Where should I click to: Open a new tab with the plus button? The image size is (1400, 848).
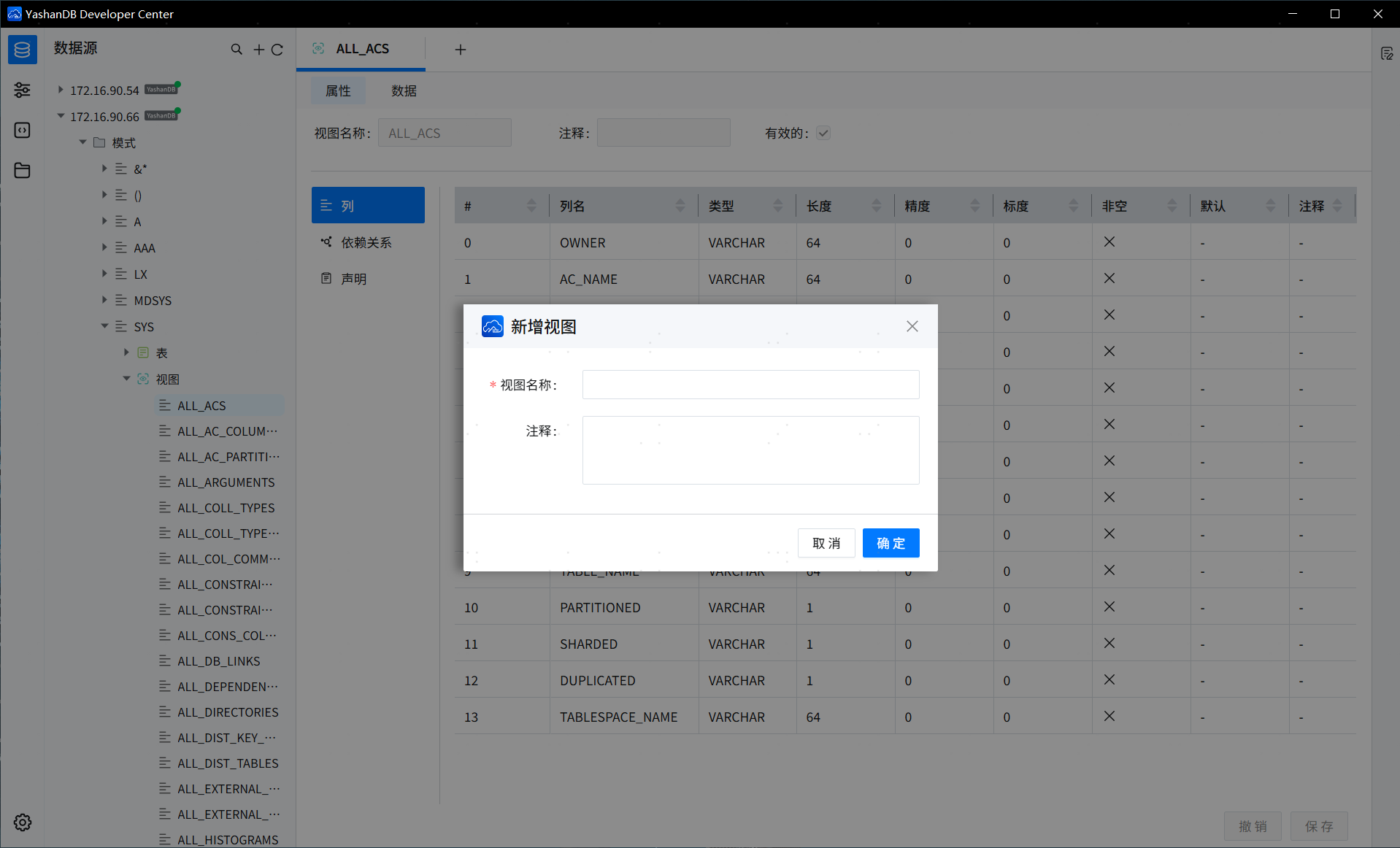coord(460,49)
